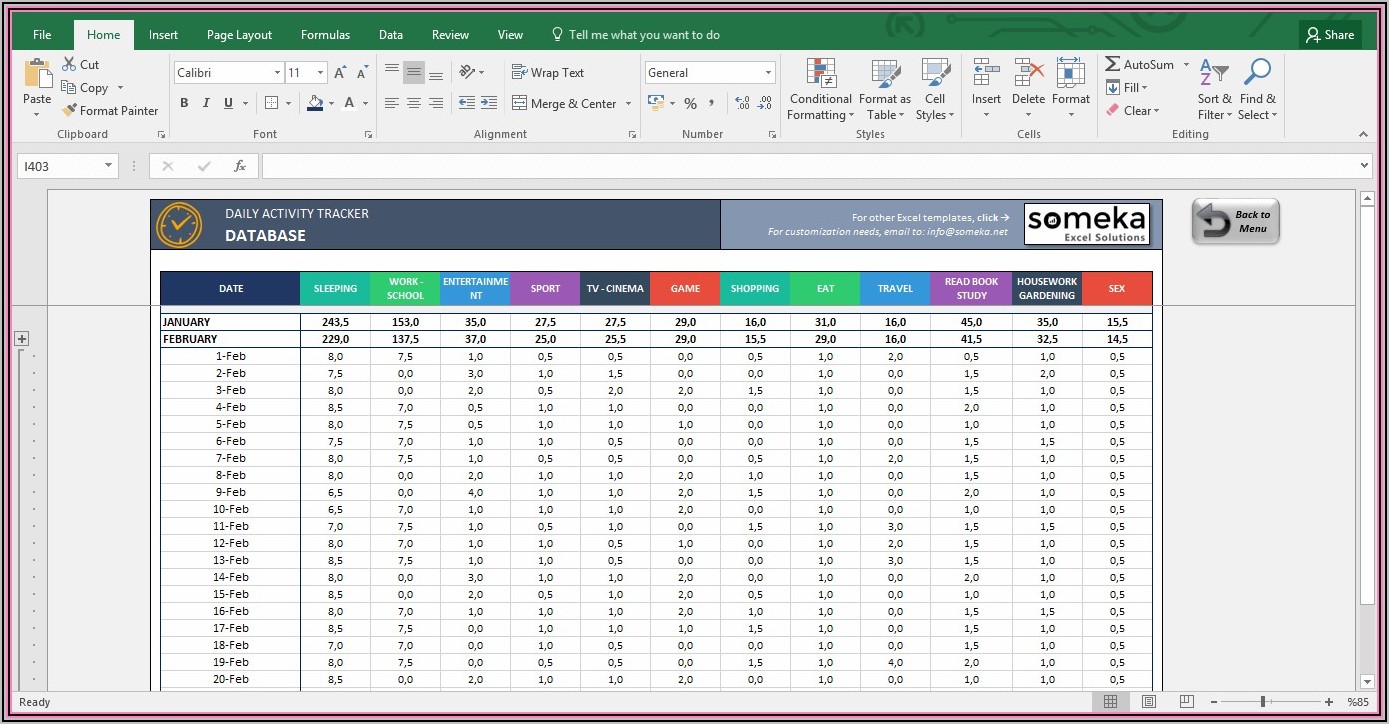This screenshot has height=724, width=1389.
Task: Click the Find & Select magnifier
Action: 1257,90
